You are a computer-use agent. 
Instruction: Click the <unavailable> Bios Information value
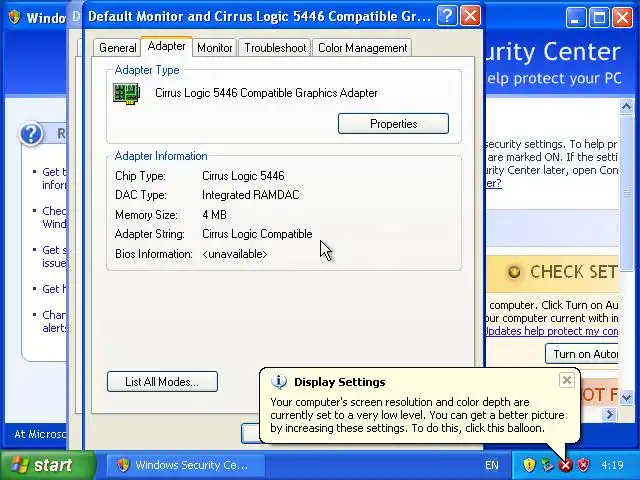235,254
